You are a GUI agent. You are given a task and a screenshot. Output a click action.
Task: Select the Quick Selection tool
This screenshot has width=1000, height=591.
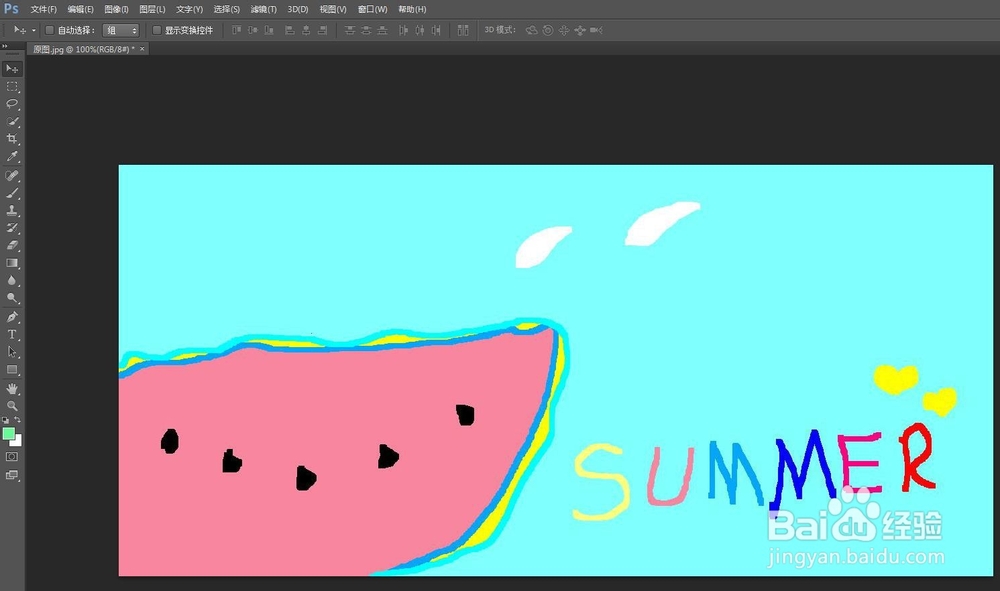coord(12,121)
